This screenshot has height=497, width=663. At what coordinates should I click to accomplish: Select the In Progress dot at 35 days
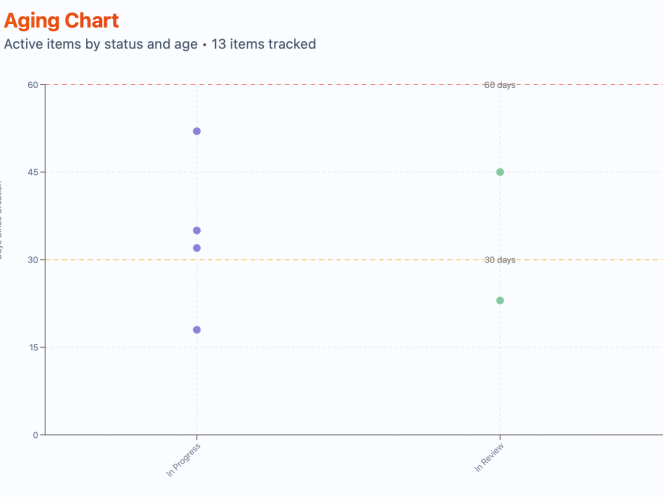click(x=197, y=231)
